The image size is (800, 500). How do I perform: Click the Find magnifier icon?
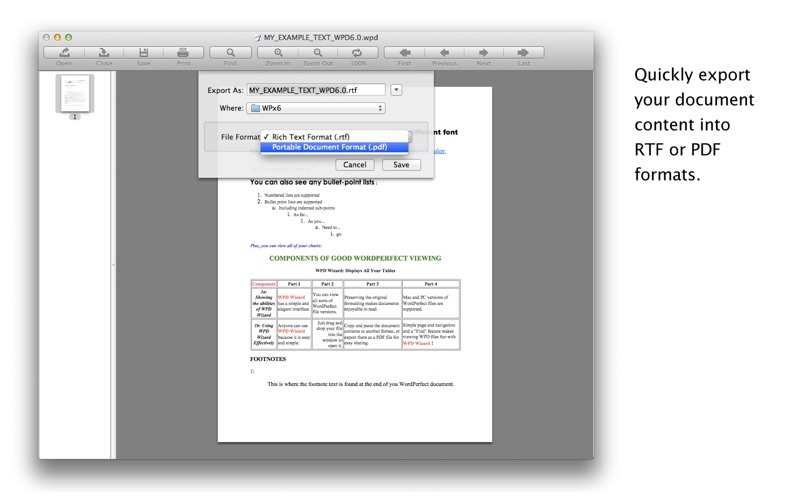[230, 53]
